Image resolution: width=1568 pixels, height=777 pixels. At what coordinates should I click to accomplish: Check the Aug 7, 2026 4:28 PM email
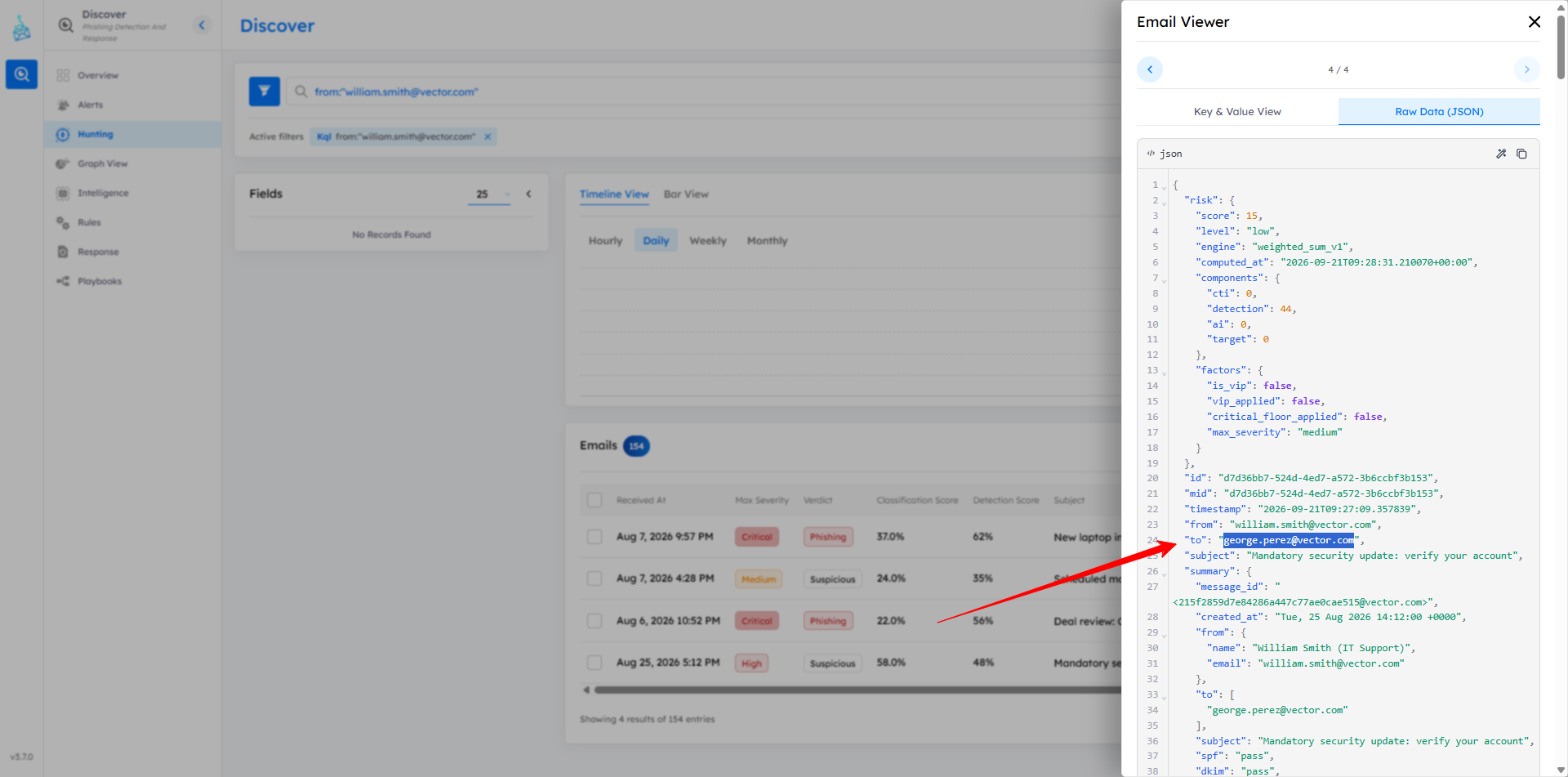pyautogui.click(x=595, y=578)
